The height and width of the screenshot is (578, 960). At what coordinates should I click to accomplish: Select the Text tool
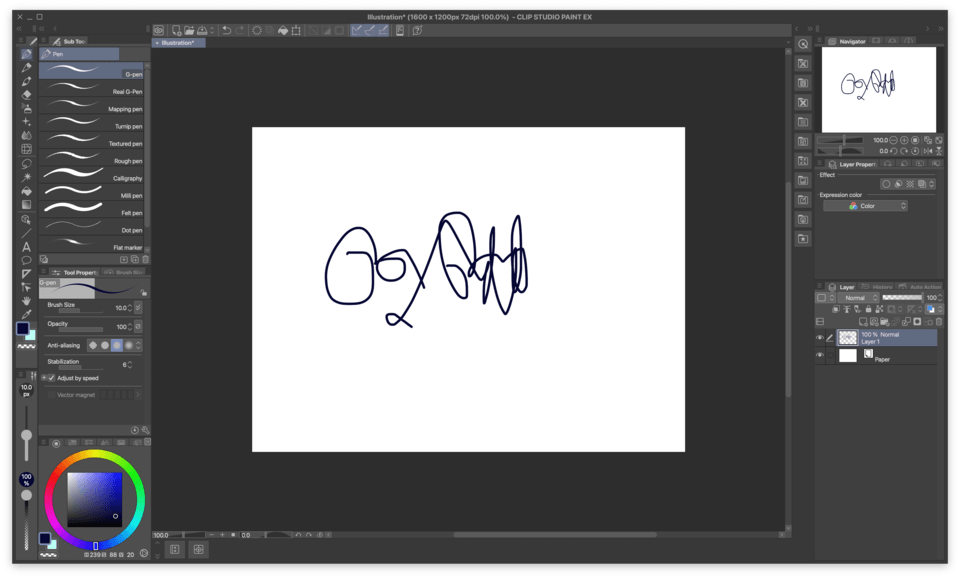pos(27,246)
